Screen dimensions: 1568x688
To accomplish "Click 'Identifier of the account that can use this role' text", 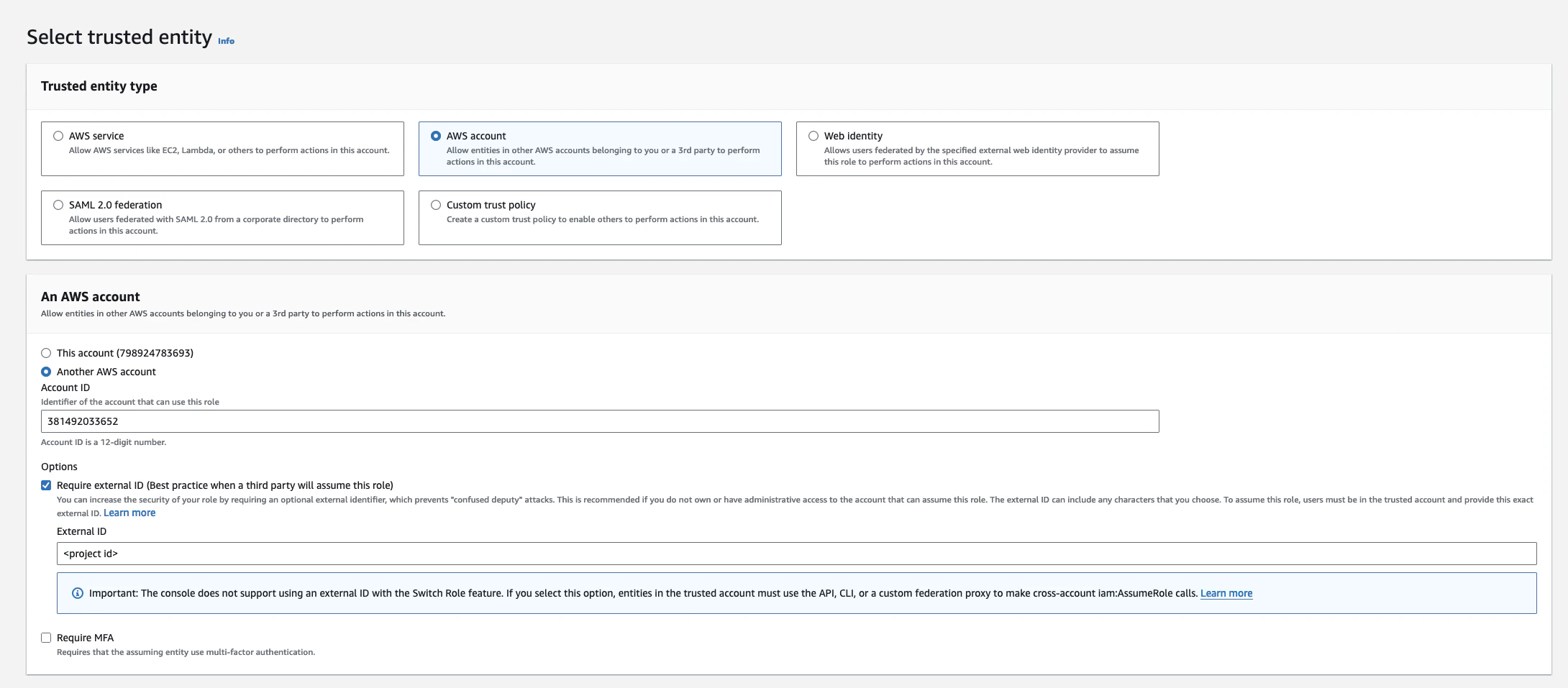I will pyautogui.click(x=130, y=402).
